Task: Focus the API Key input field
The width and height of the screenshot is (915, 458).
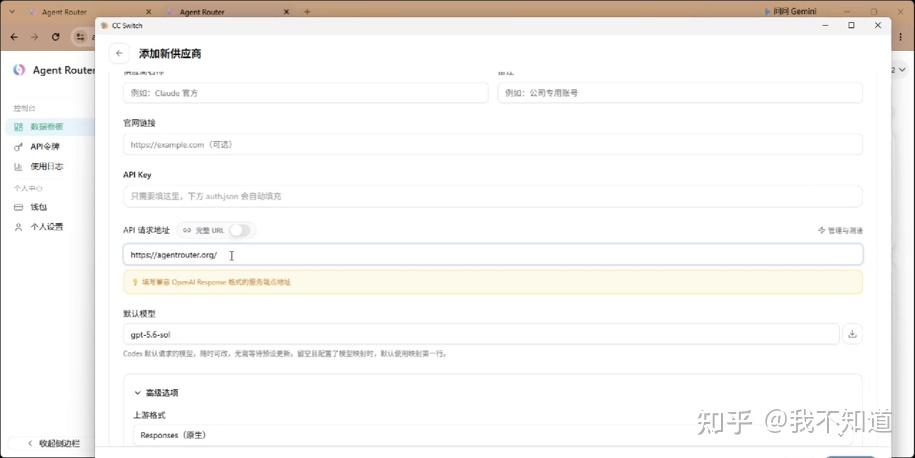Action: 493,196
